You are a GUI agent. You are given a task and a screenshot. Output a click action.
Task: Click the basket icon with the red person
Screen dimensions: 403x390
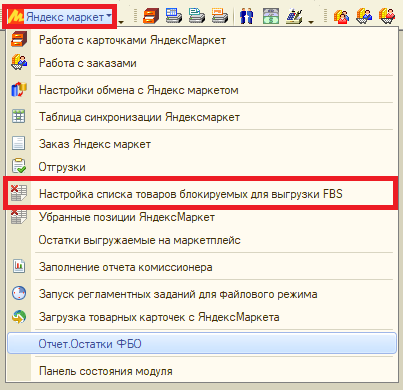tap(387, 16)
